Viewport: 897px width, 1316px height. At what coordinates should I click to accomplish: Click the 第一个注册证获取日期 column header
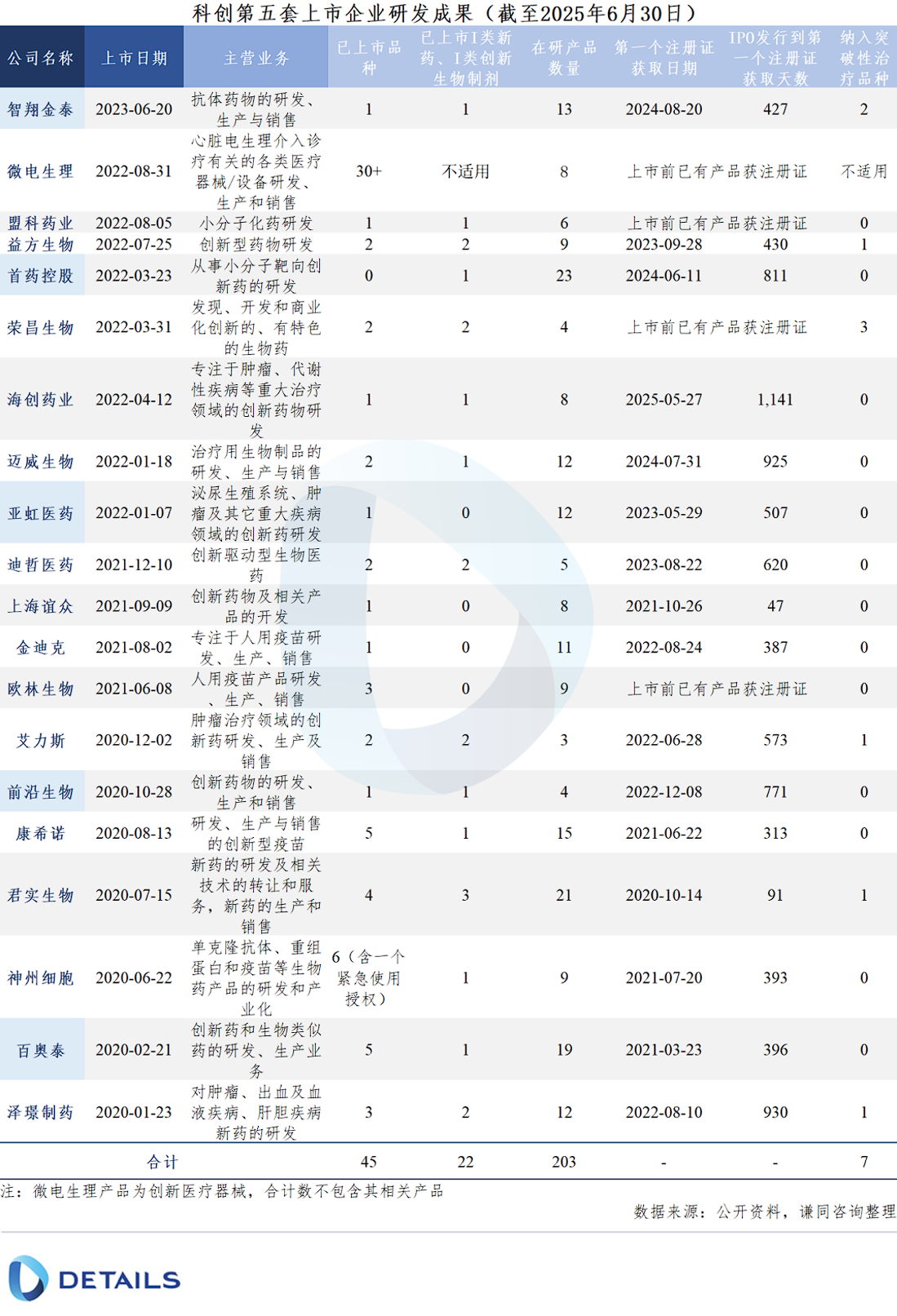(x=664, y=58)
